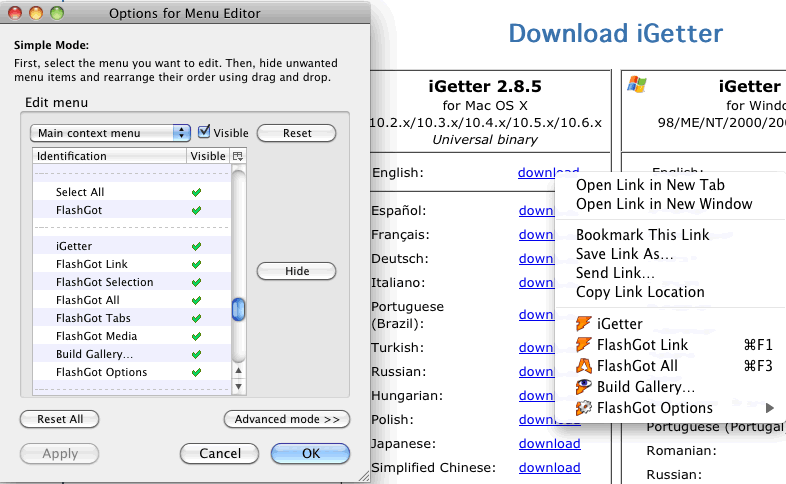Click the green zoom button of Options window
The image size is (786, 484).
click(x=57, y=13)
